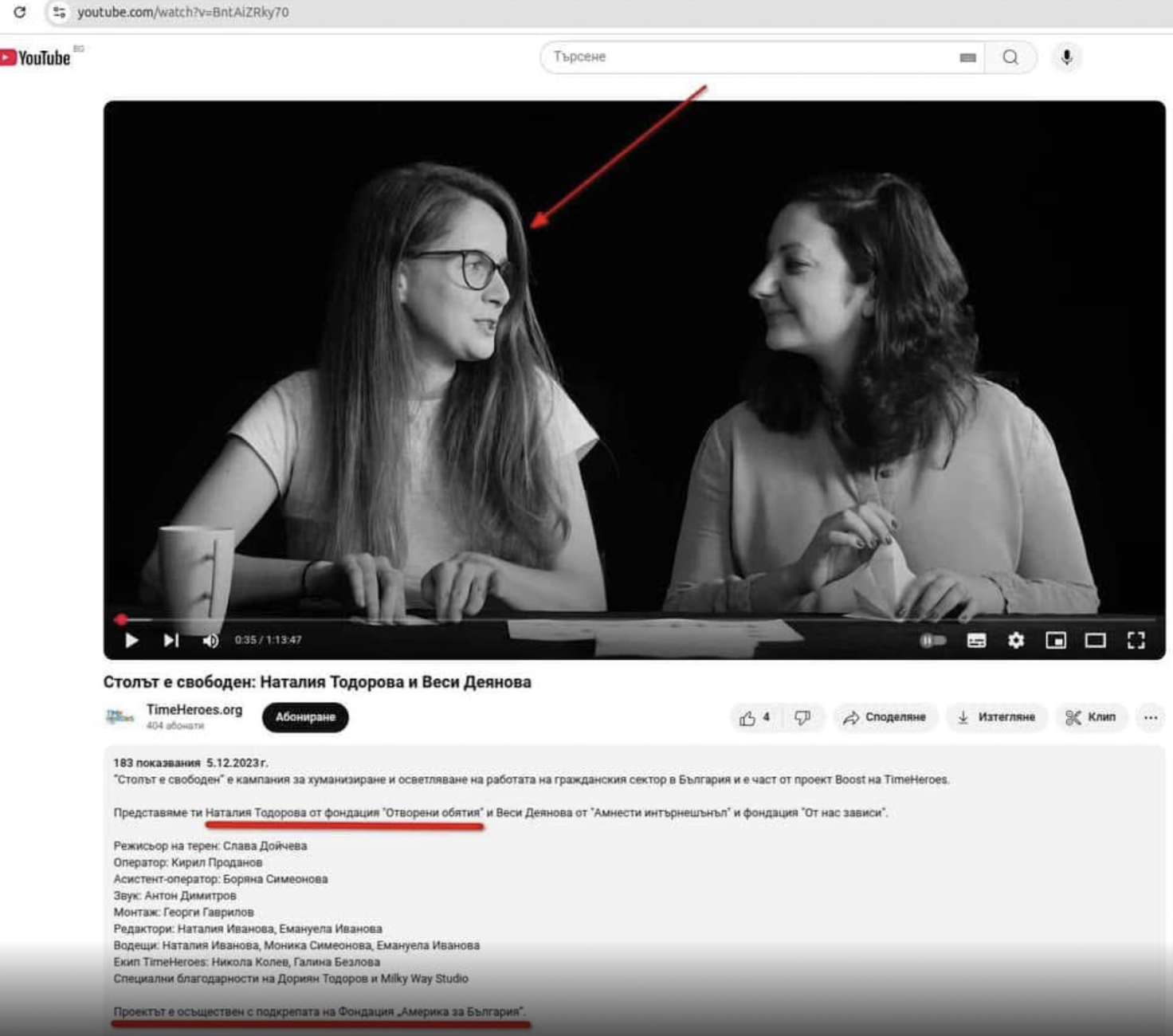Viewport: 1173px width, 1036px height.
Task: Open the TimeHeroes.org channel avatar
Action: pos(120,716)
